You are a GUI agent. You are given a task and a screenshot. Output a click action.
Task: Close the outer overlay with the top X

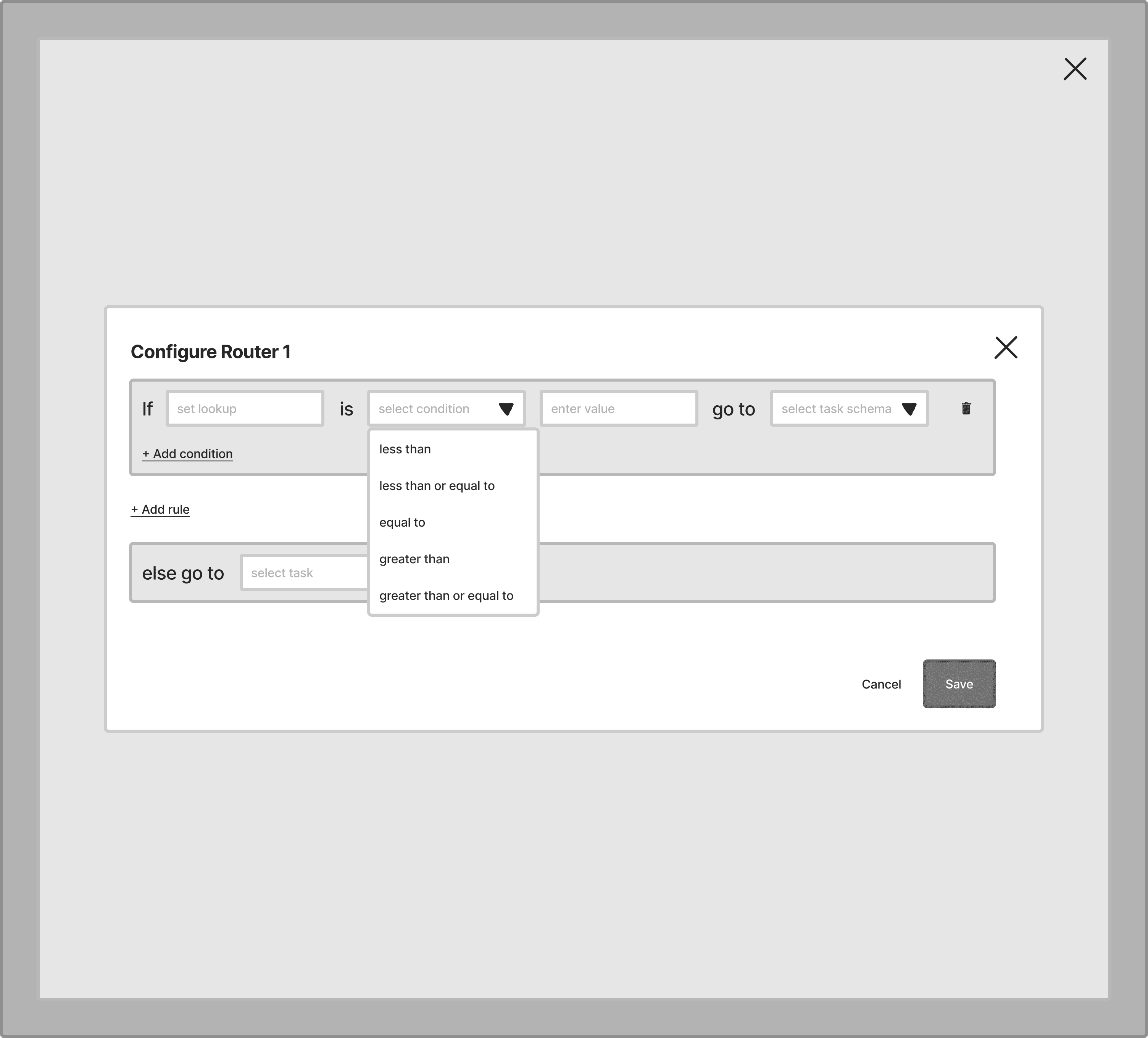[1075, 69]
